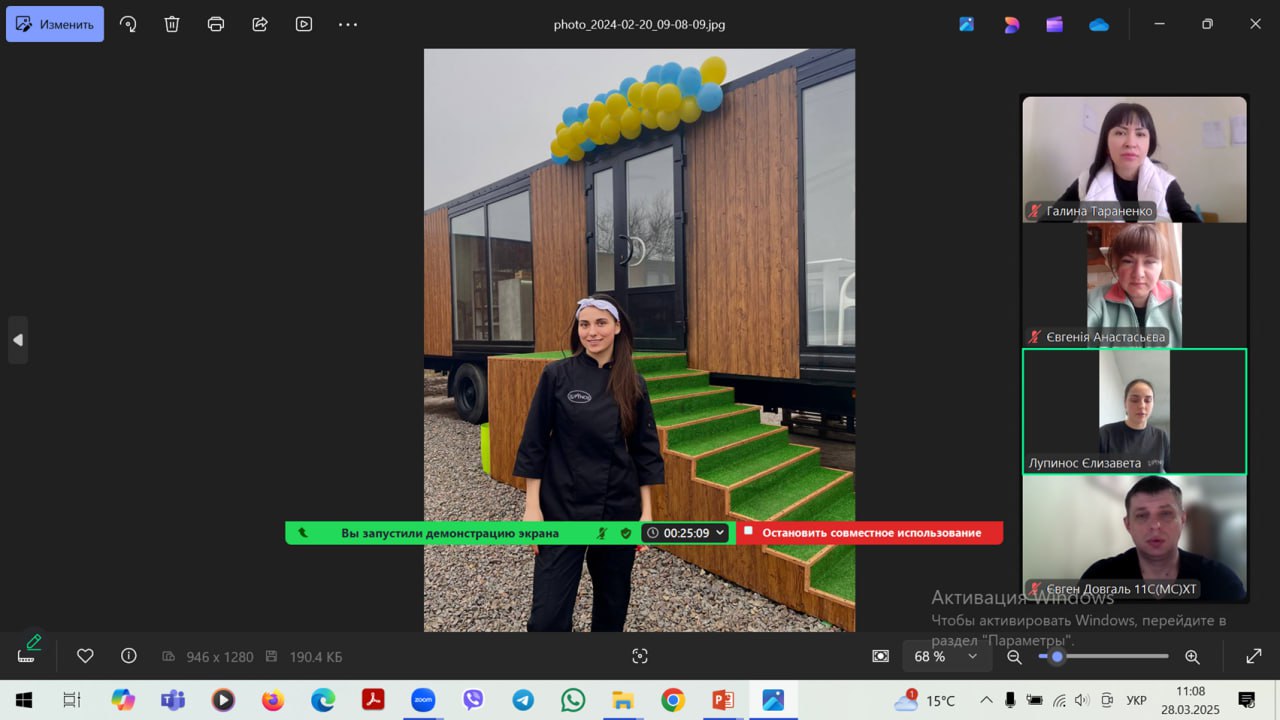
Task: Launch Copilot from the taskbar
Action: (123, 700)
